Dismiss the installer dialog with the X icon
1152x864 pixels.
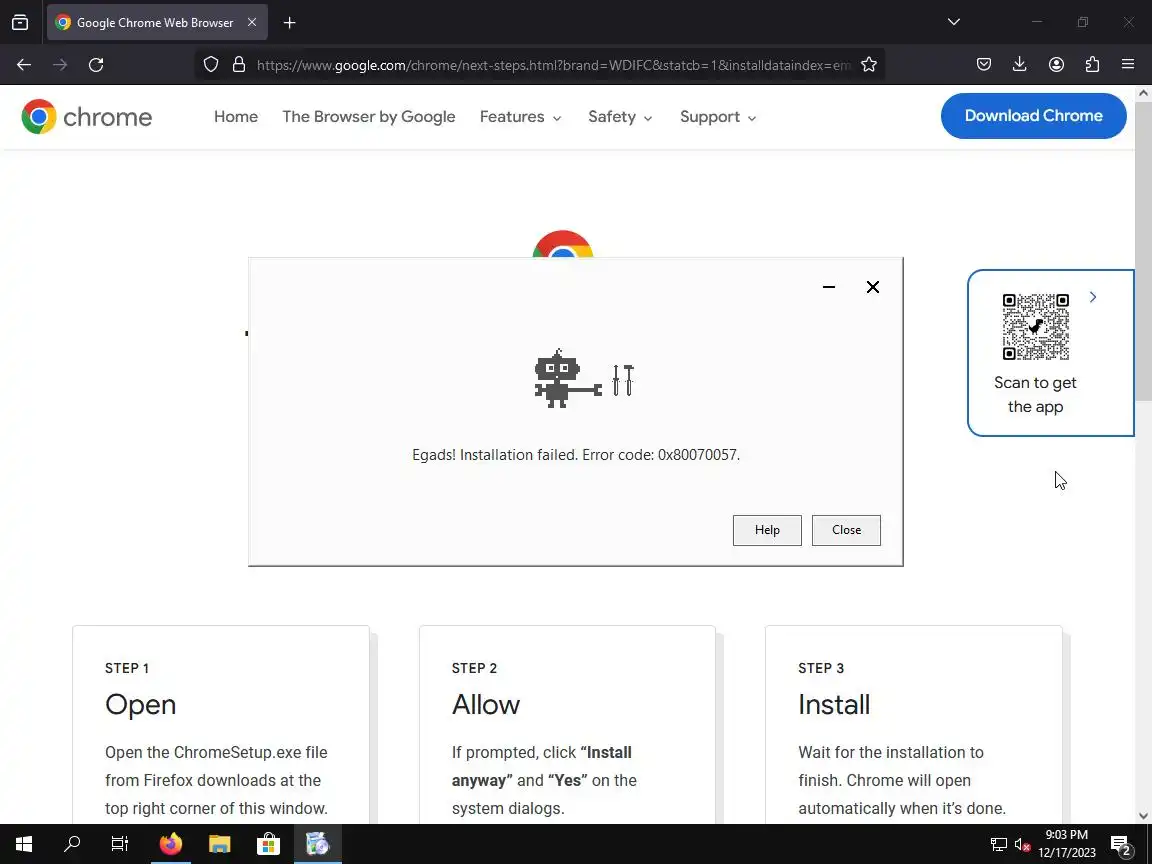(x=873, y=287)
